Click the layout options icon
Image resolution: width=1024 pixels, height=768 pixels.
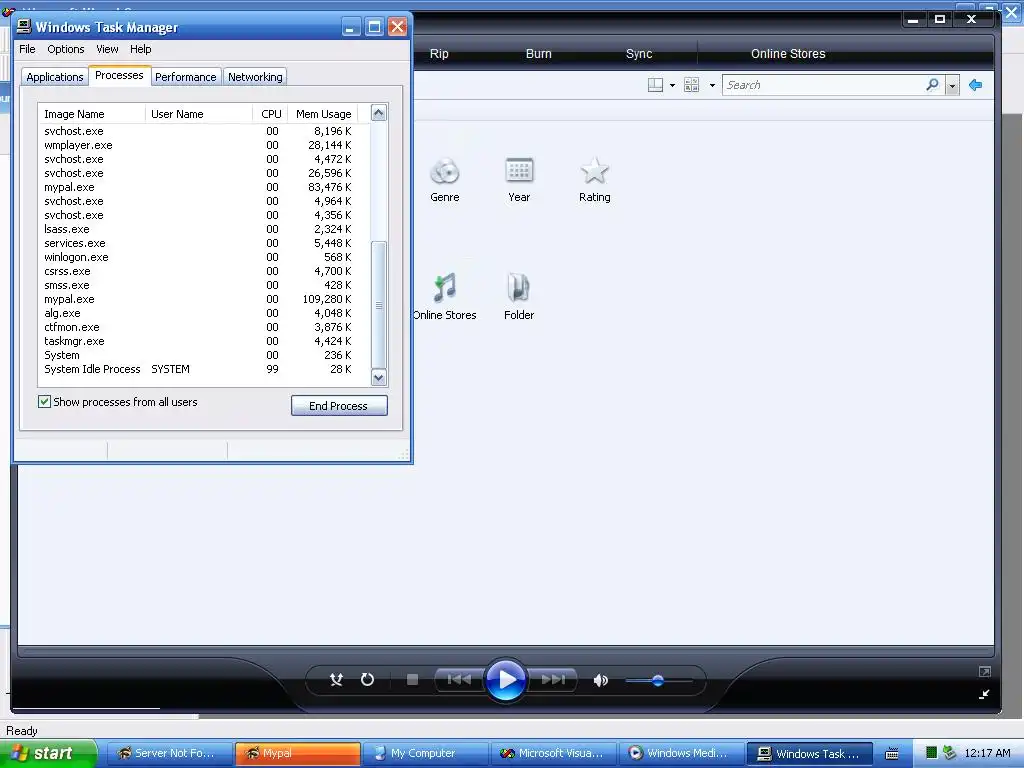655,85
